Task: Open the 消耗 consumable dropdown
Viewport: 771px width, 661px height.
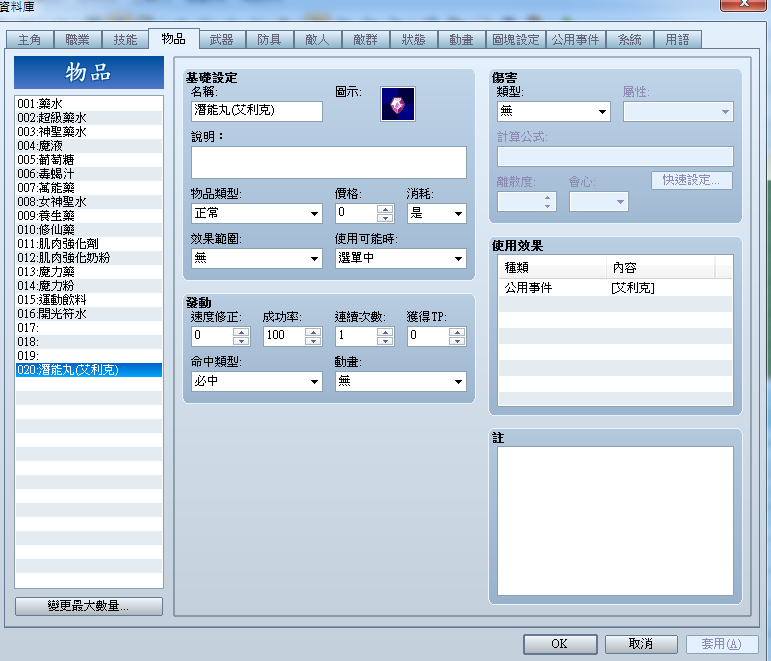Action: (436, 213)
